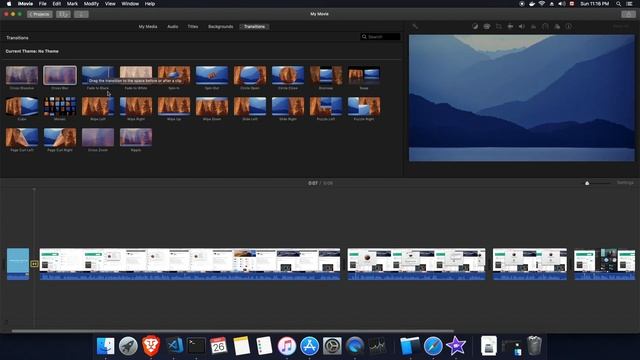640x360 pixels.
Task: Select the Puzzle Left transition
Action: (x=326, y=107)
